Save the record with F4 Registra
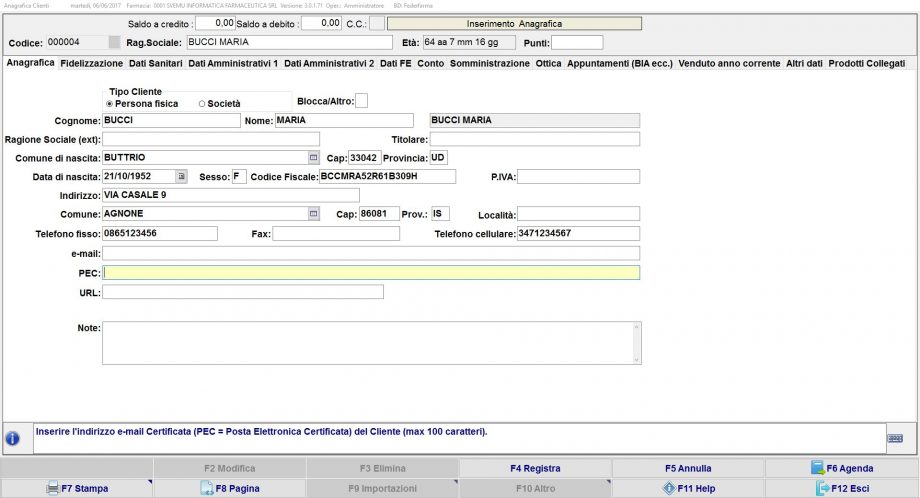This screenshot has width=920, height=498. pos(535,468)
